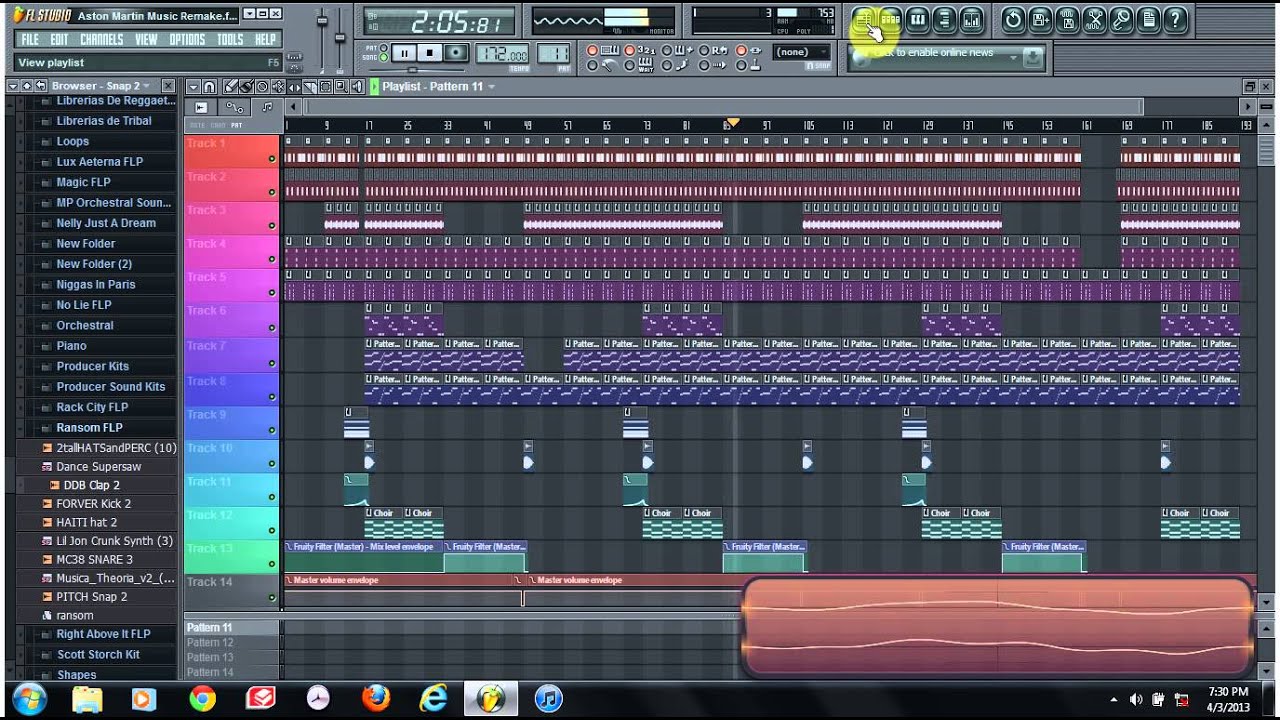Stop playback with the stop button
This screenshot has height=720, width=1280.
tap(430, 53)
